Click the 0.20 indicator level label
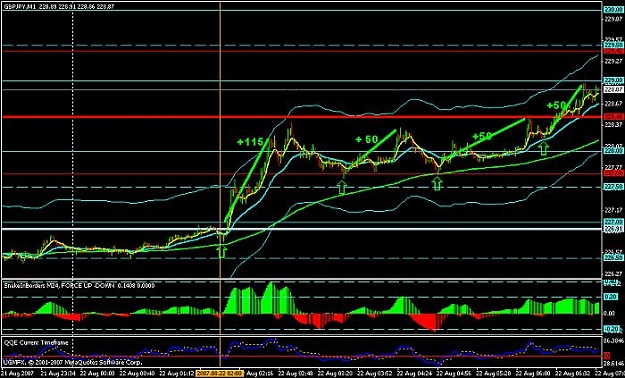Viewport: 625px width, 378px height. tap(612, 297)
